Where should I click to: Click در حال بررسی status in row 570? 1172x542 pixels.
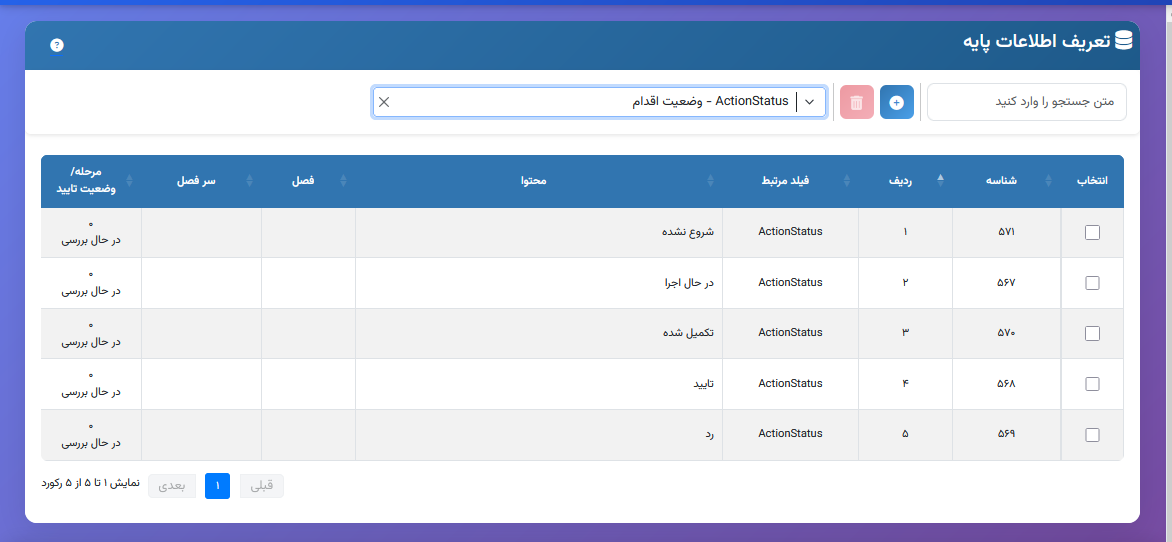[91, 342]
